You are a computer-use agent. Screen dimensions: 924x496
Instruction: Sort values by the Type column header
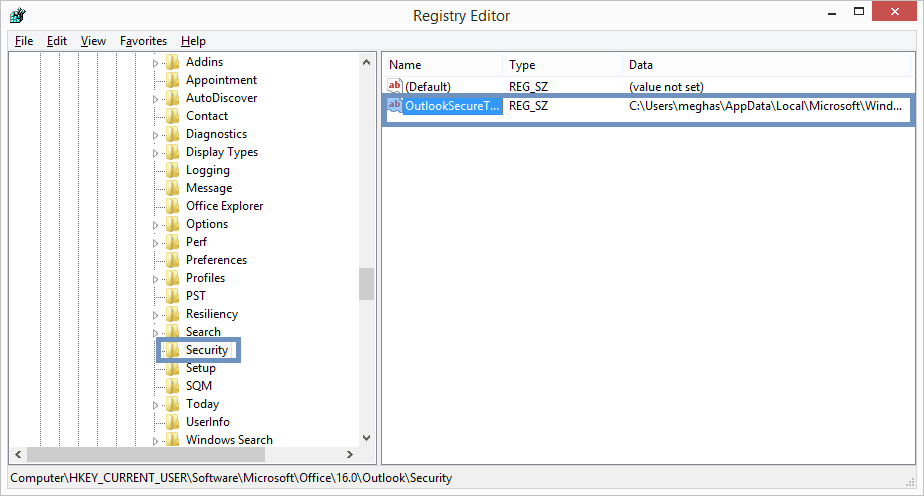(562, 65)
